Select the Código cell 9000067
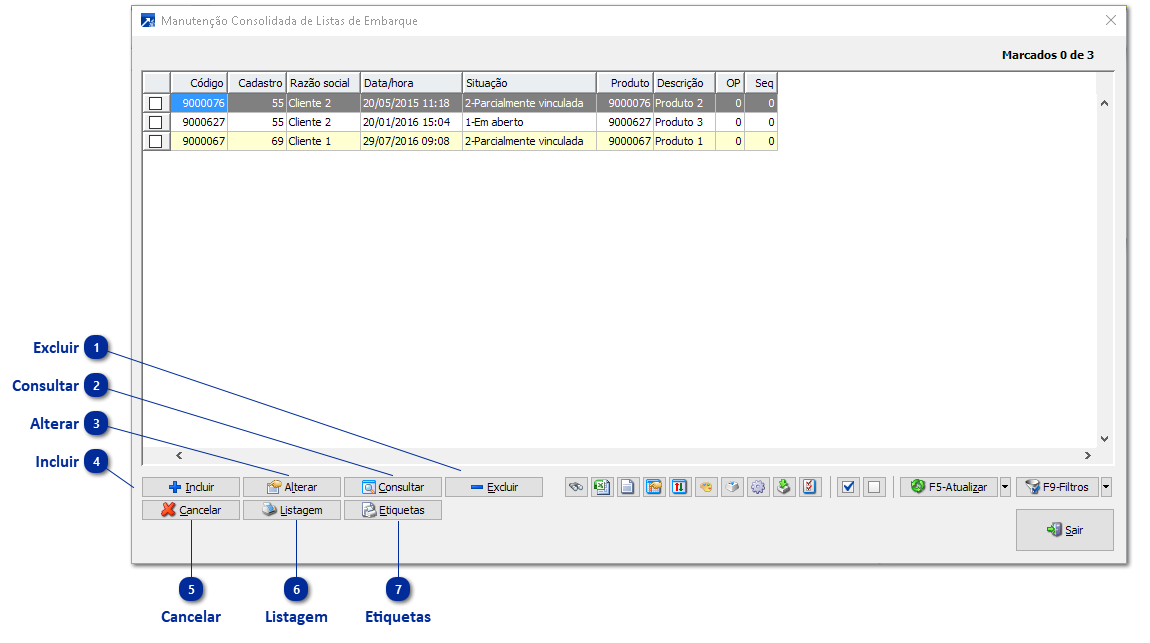Image resolution: width=1150 pixels, height=643 pixels. [x=199, y=142]
